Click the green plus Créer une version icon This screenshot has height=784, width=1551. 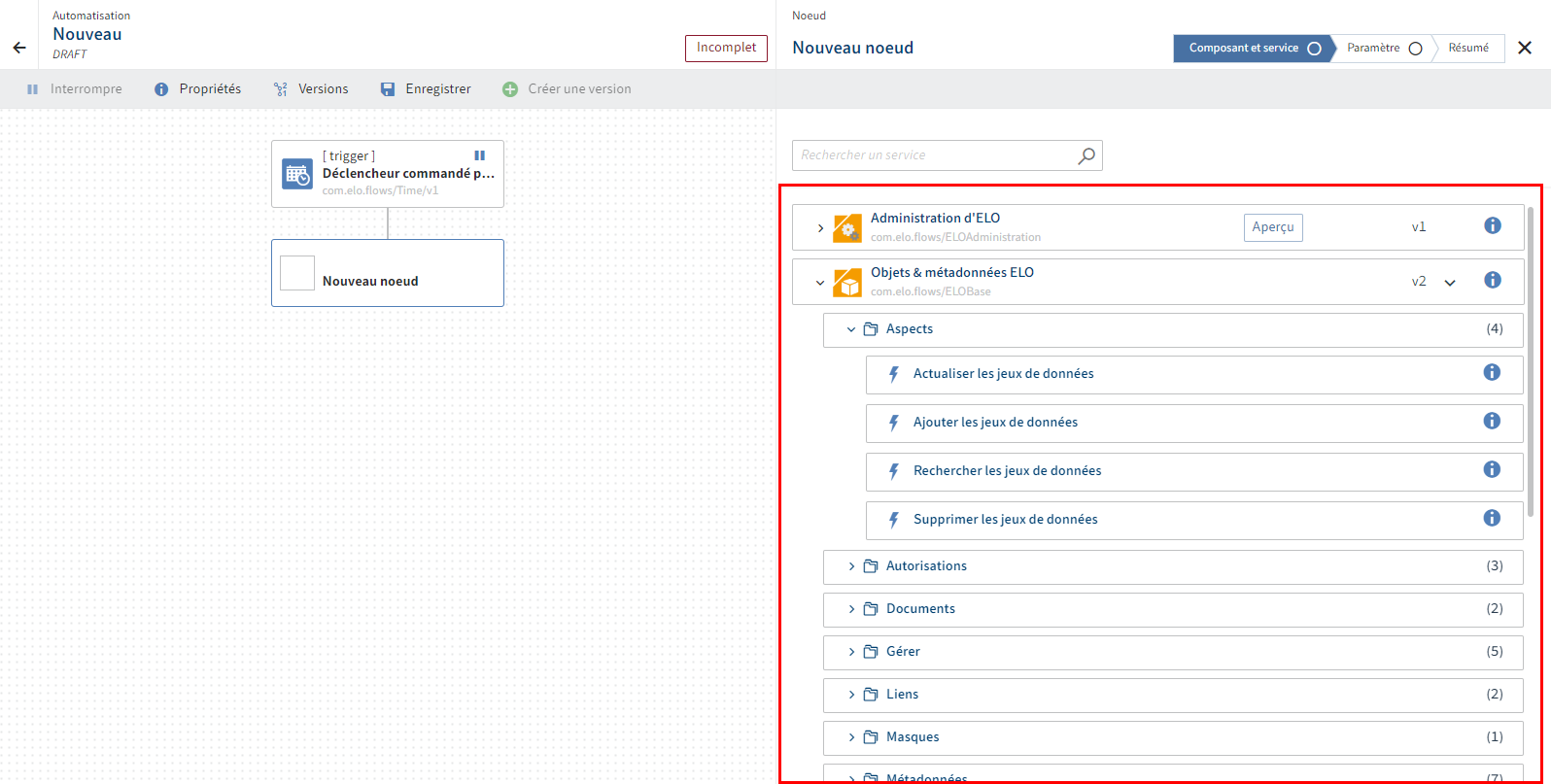tap(510, 89)
